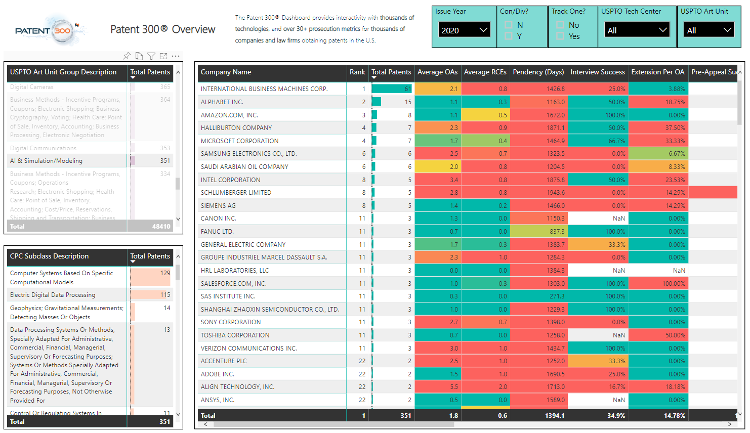This screenshot has width=750, height=433.
Task: Click the Extension Per OA column header
Action: pos(658,72)
